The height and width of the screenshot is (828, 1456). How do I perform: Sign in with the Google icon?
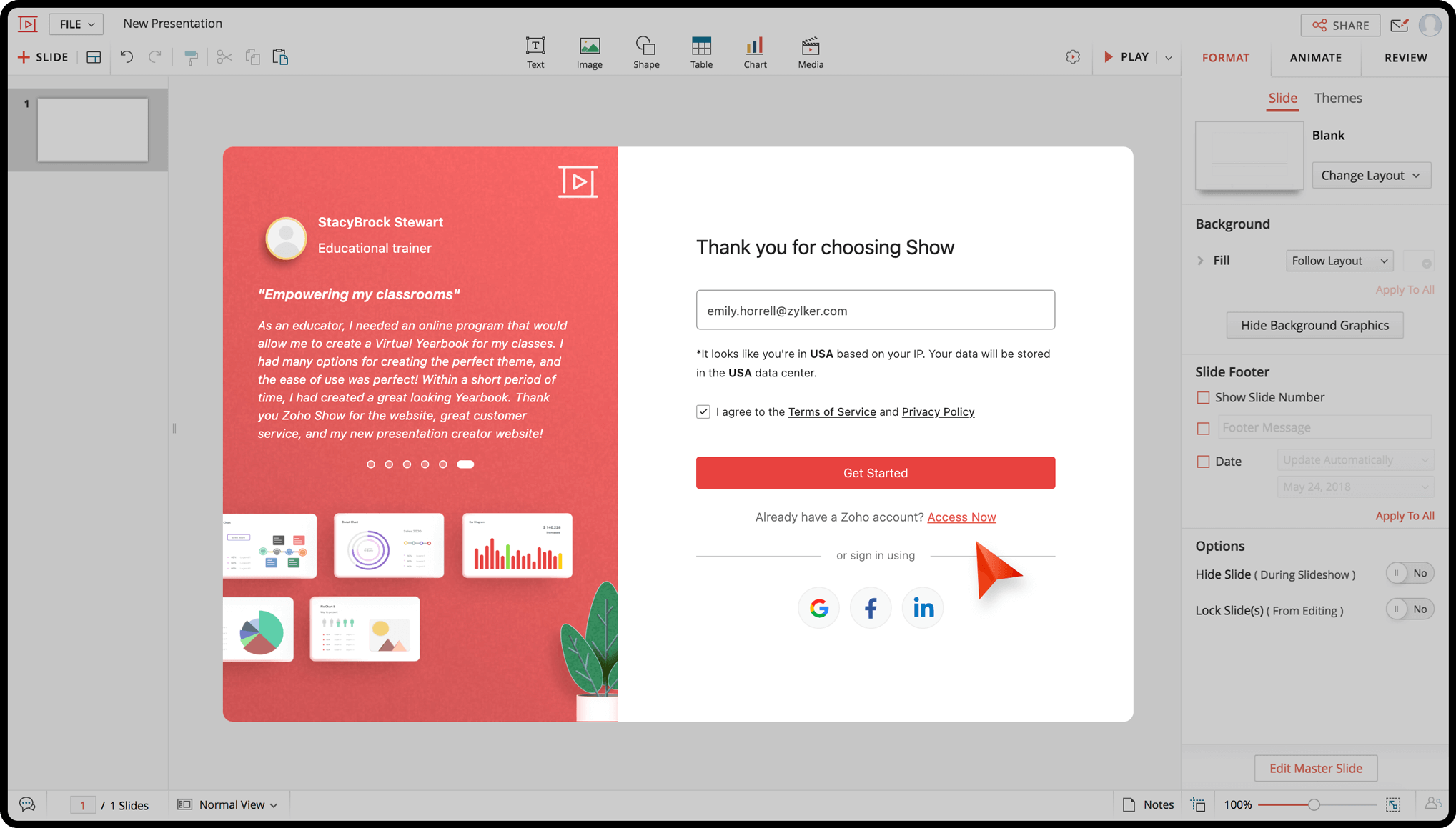tap(819, 608)
